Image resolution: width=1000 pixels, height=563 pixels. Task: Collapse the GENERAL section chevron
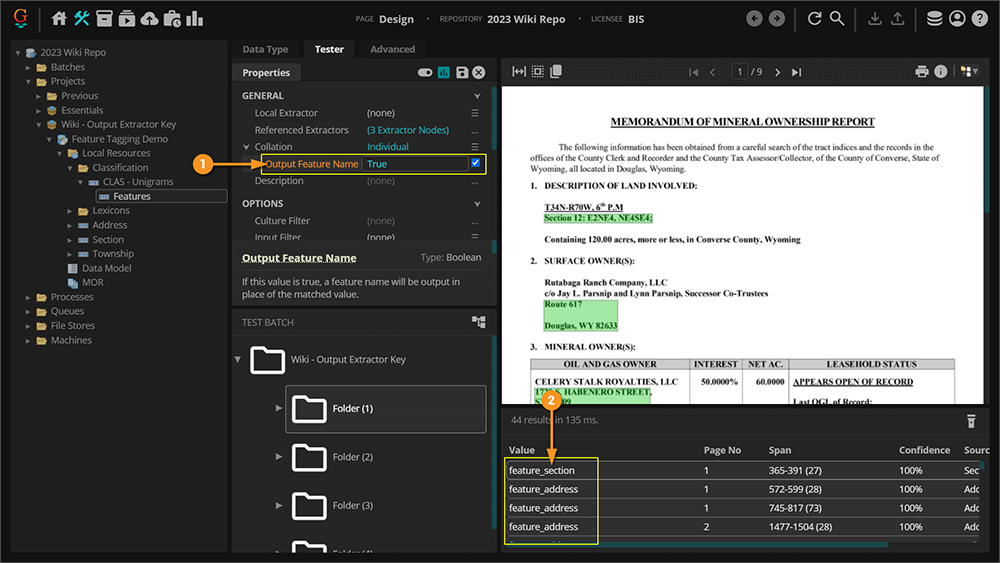tap(476, 96)
